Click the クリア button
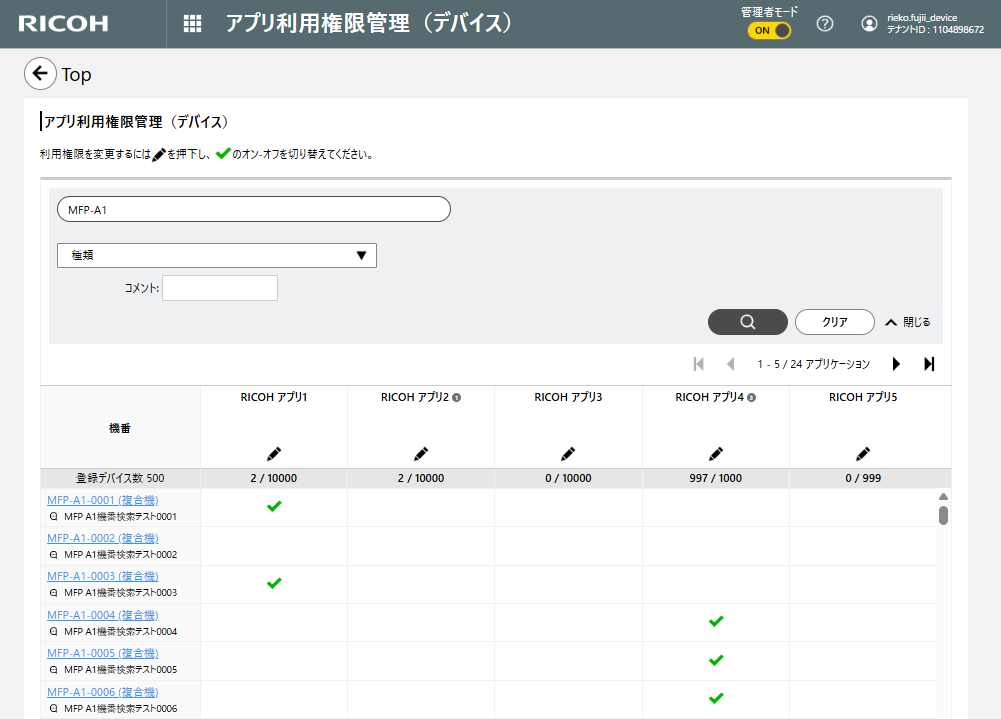 (834, 322)
